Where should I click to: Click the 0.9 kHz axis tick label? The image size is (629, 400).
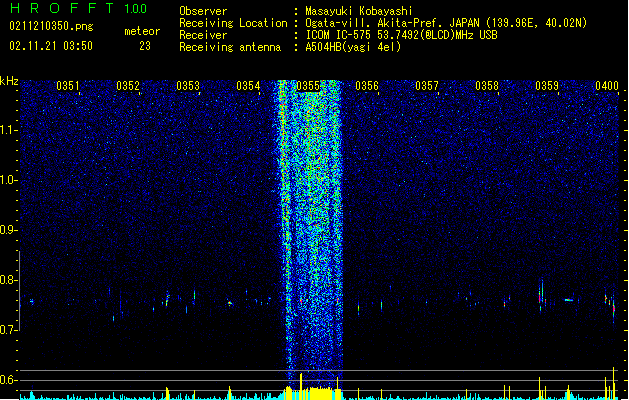(8, 230)
